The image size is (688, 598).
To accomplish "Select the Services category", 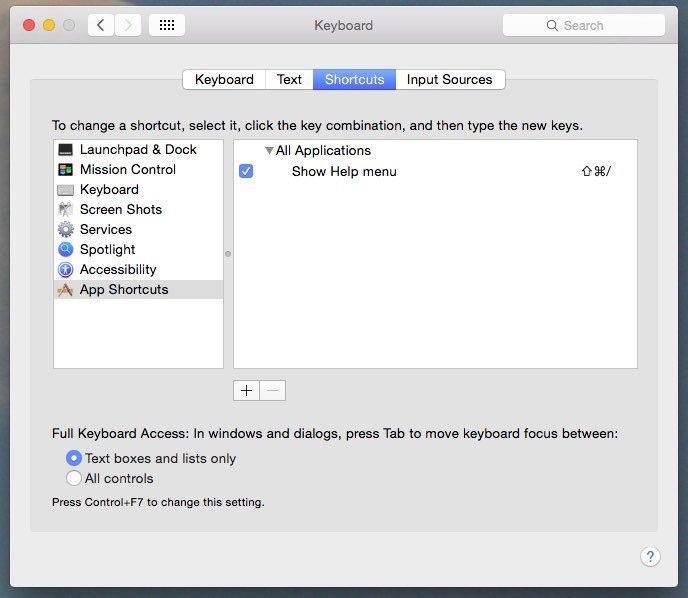I will 138,229.
